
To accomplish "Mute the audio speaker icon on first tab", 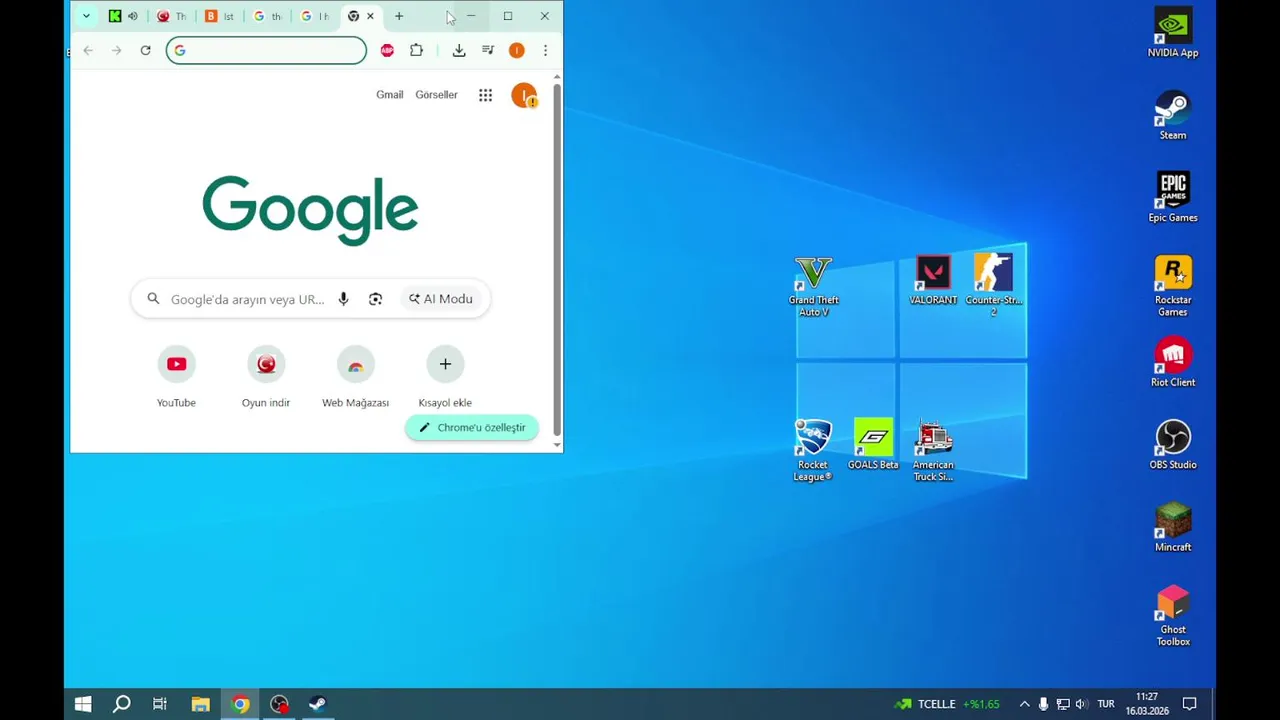I will [x=132, y=16].
